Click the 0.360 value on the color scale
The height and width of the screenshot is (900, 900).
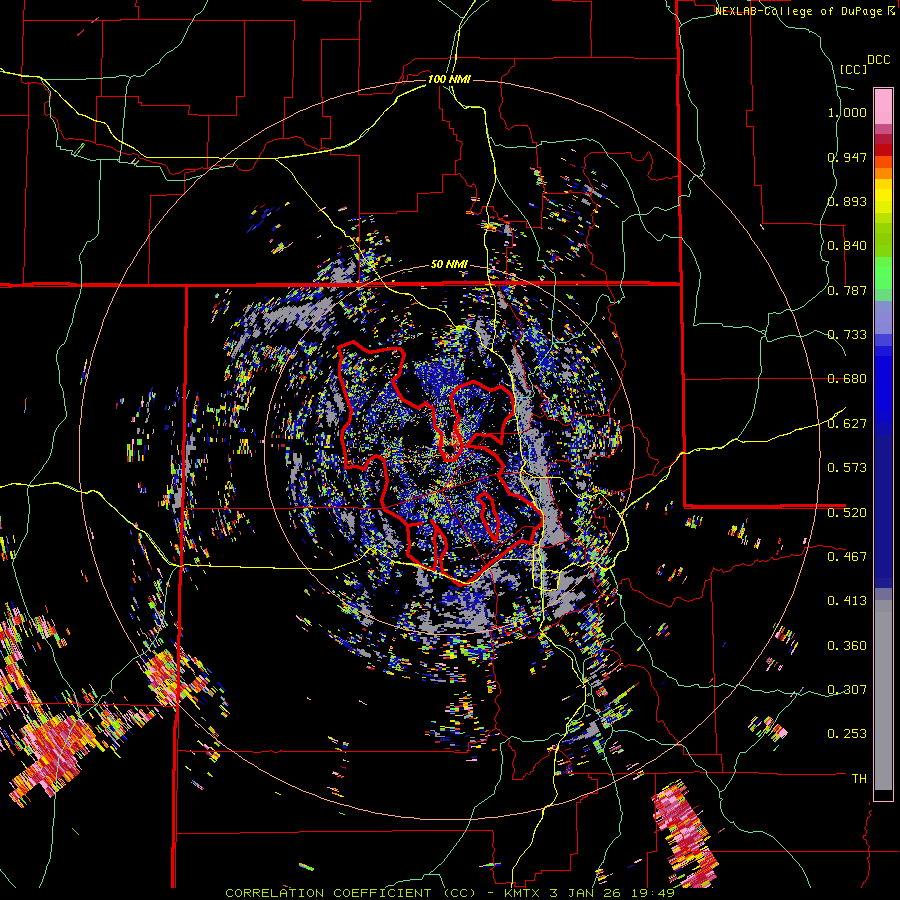tap(847, 645)
